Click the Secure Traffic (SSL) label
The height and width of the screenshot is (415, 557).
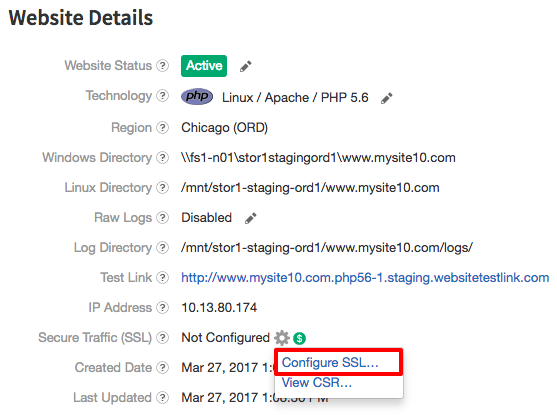(x=95, y=338)
